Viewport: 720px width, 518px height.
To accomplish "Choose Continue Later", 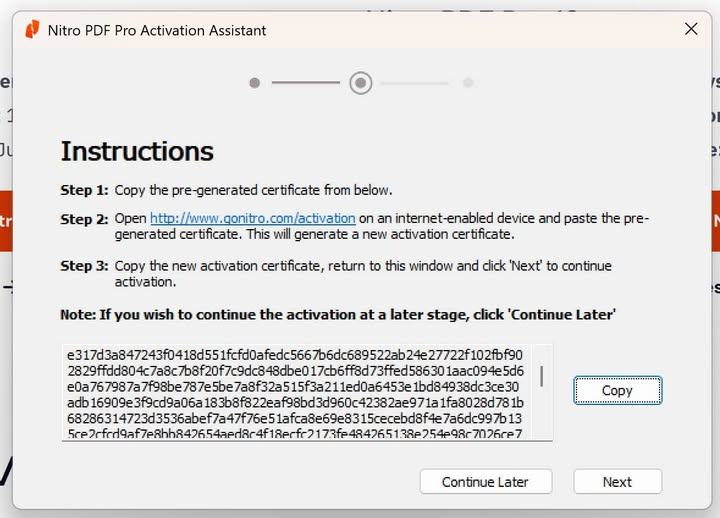I will [485, 482].
